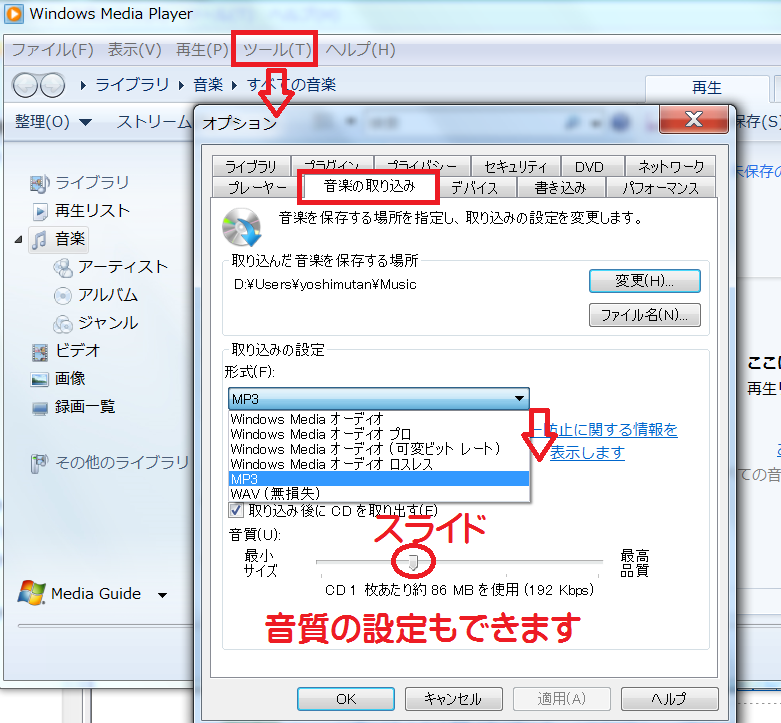Collapse the Music (音楽) tree node

19,240
